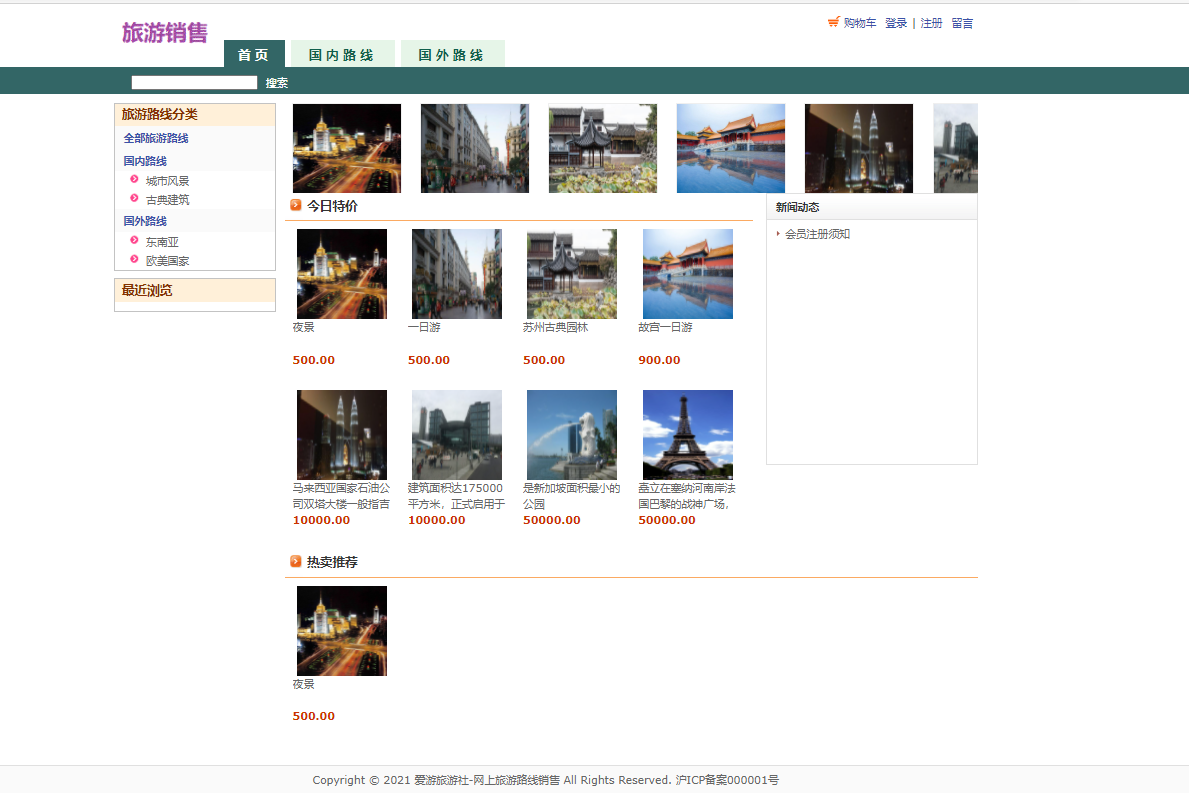The image size is (1189, 805).
Task: Select the pink arrow icon next to 欧美国家
Action: (x=133, y=260)
